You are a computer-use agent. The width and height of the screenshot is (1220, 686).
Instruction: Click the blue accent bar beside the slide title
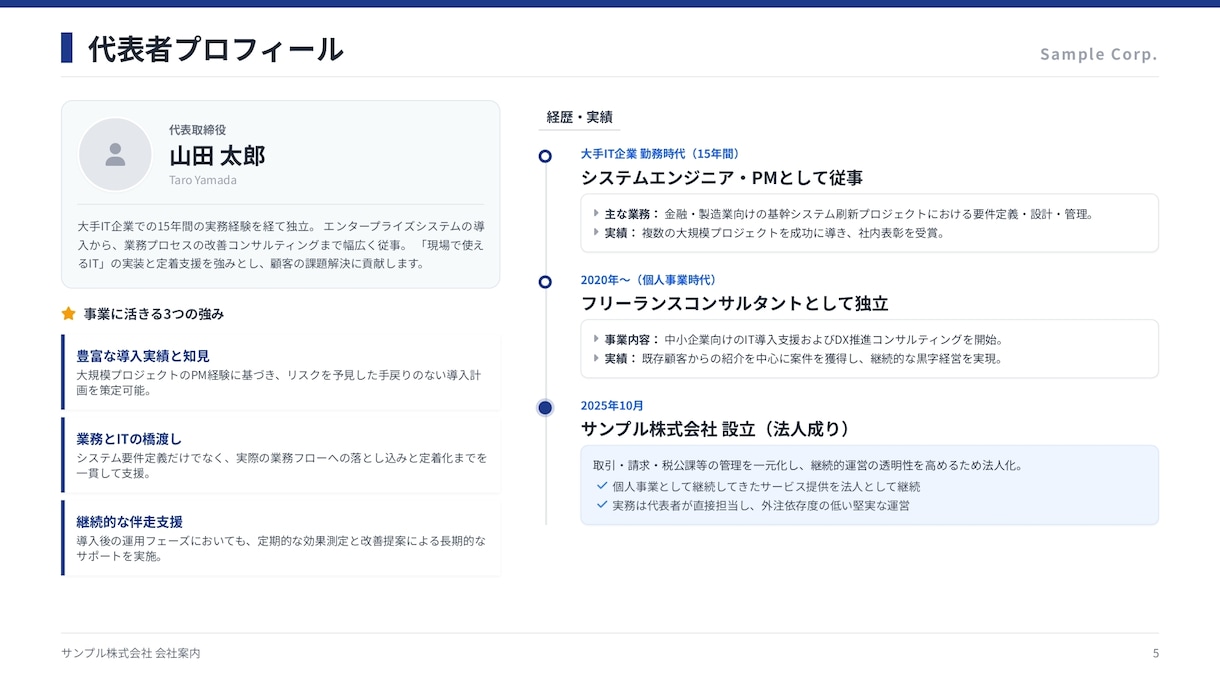pos(67,48)
